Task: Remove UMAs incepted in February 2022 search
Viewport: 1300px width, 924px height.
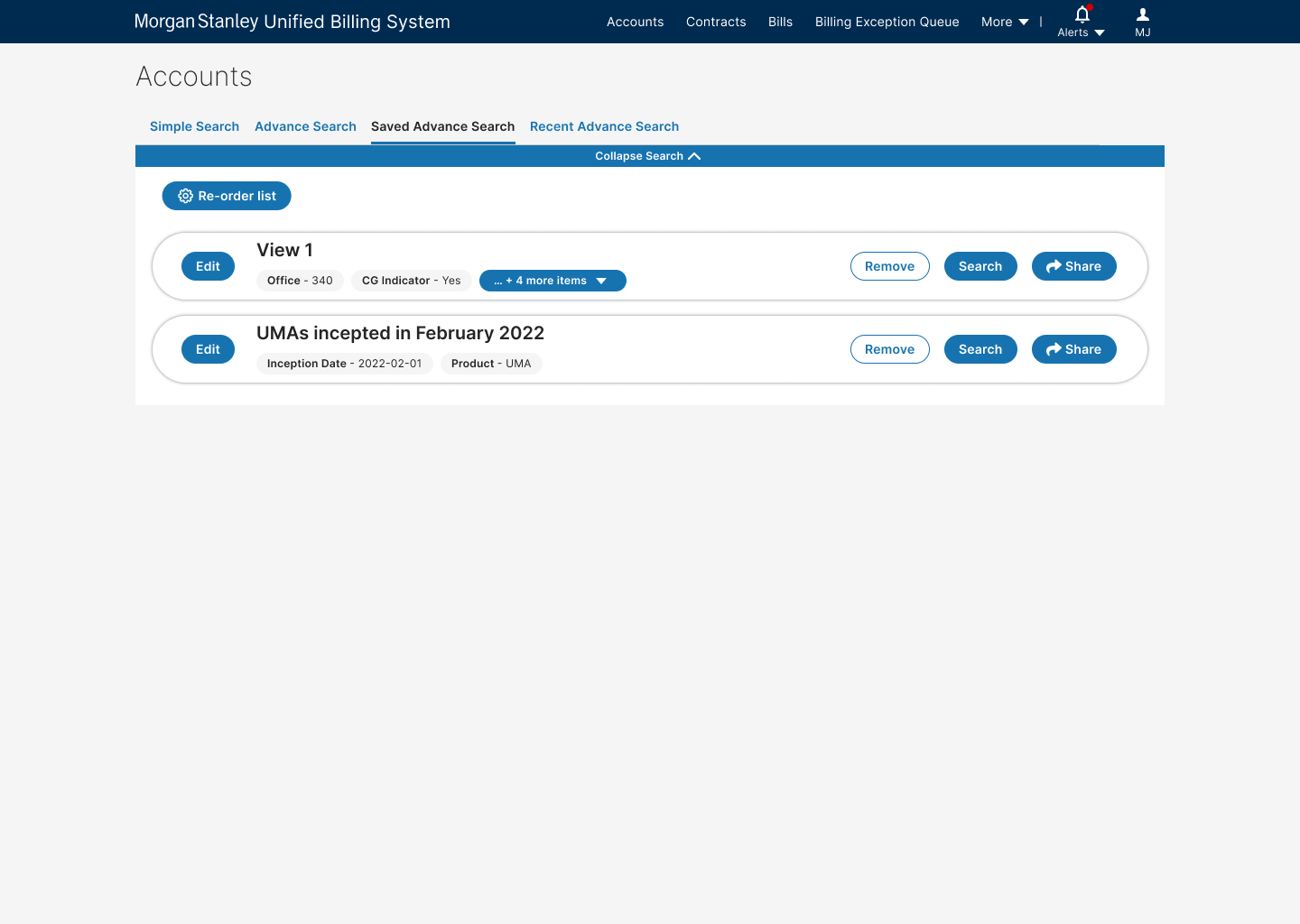Action: [x=889, y=349]
